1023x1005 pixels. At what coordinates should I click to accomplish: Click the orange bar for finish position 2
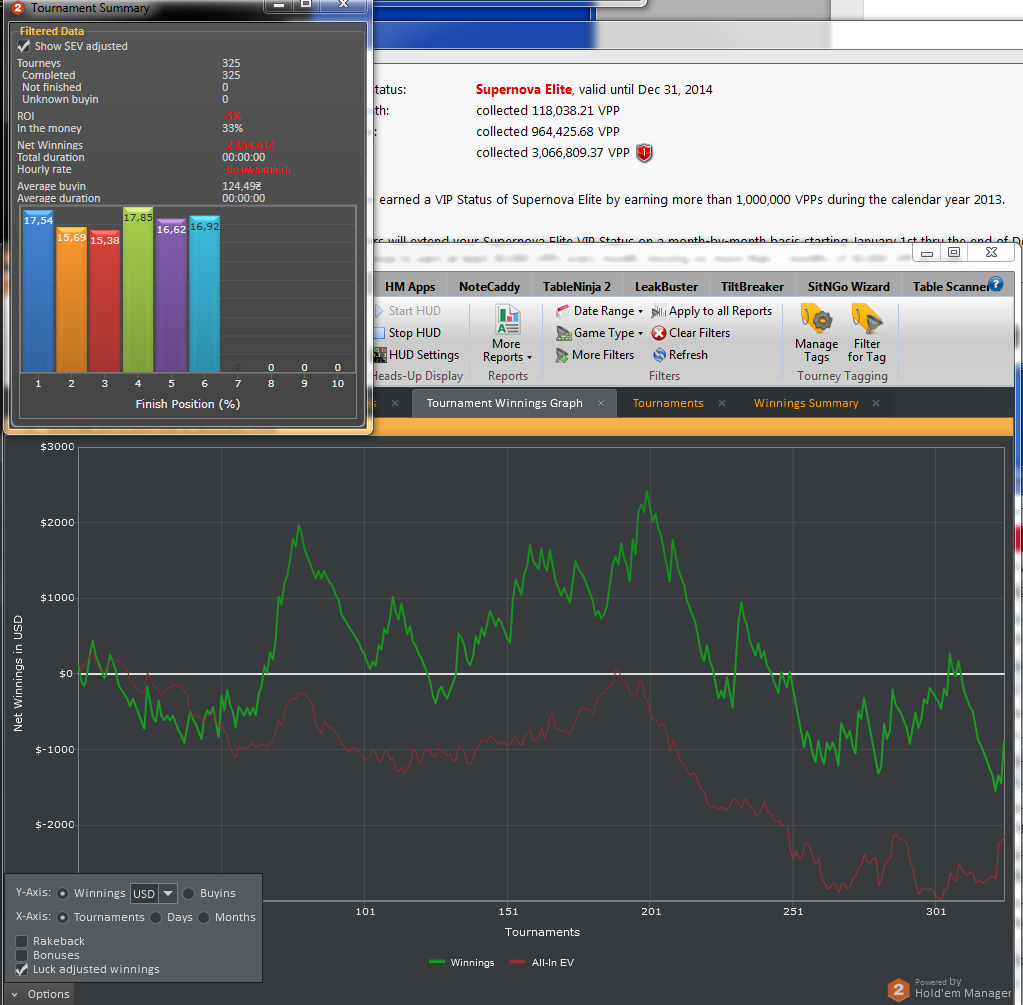[x=72, y=300]
